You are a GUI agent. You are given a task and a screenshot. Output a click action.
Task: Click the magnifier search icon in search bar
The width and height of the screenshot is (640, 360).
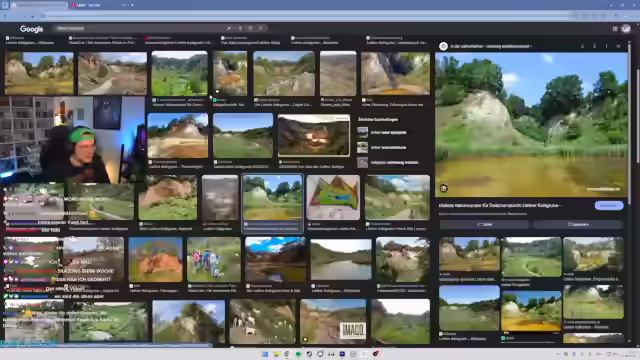pyautogui.click(x=260, y=28)
